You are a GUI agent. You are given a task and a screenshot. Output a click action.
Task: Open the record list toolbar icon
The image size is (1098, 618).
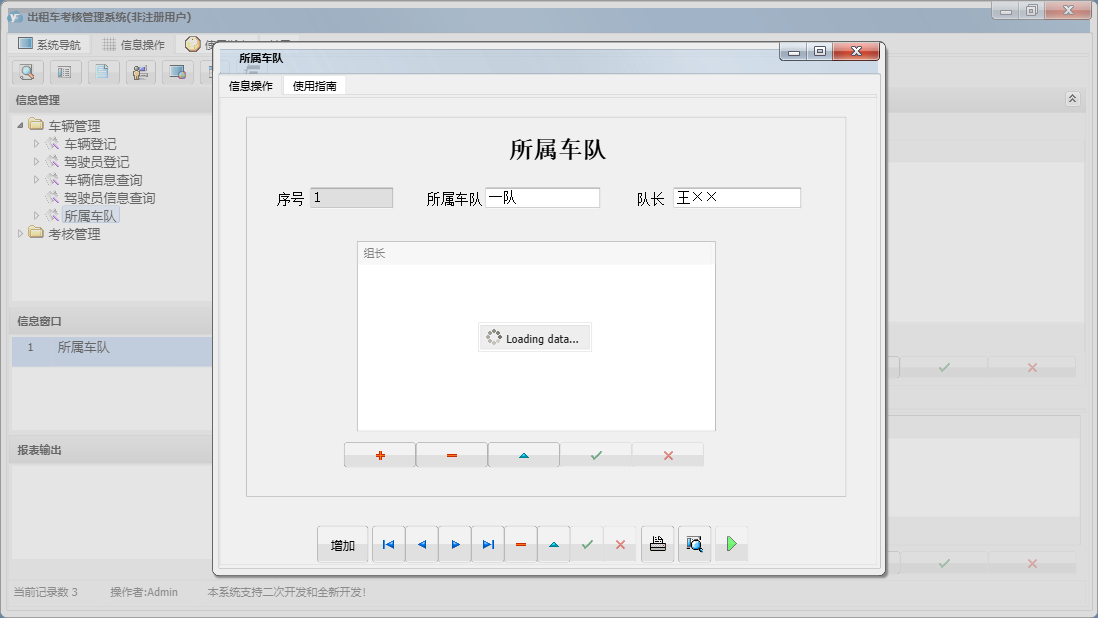[65, 72]
